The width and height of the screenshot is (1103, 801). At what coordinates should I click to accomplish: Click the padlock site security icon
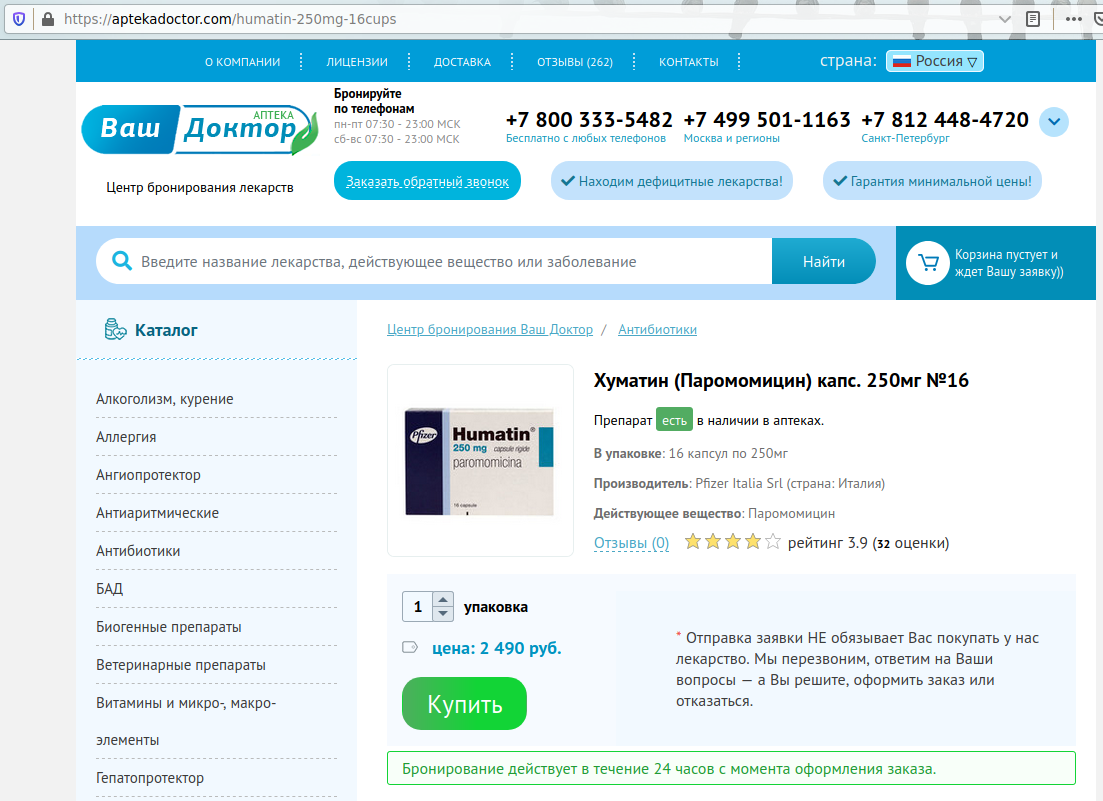[48, 19]
